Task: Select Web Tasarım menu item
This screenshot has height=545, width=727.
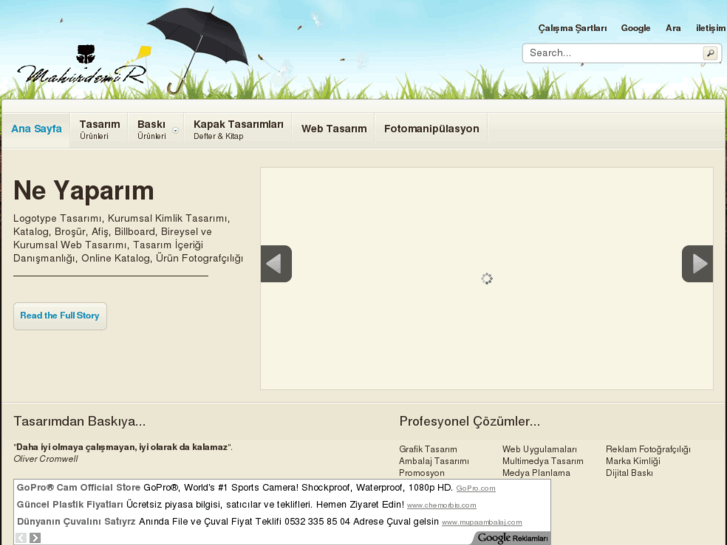Action: (334, 129)
